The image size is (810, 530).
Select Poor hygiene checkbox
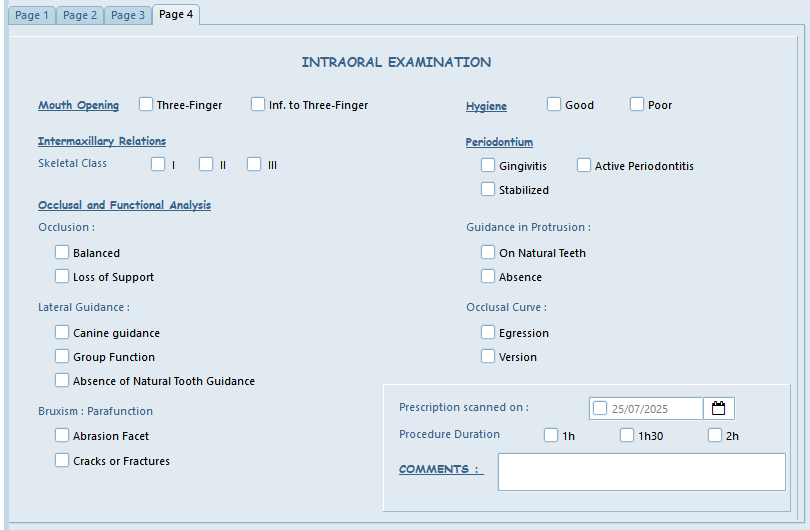[637, 104]
